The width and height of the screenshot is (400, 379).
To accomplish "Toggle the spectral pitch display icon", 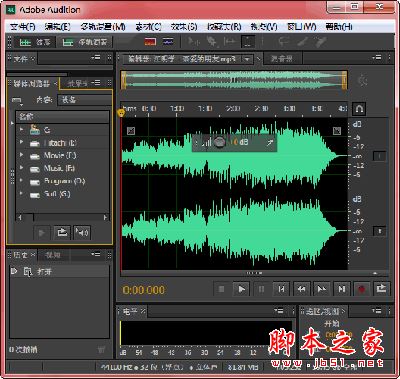I will [168, 42].
